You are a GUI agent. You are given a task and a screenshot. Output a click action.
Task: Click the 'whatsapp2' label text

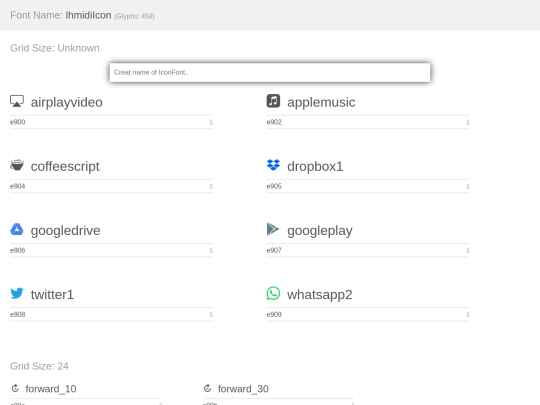point(320,294)
